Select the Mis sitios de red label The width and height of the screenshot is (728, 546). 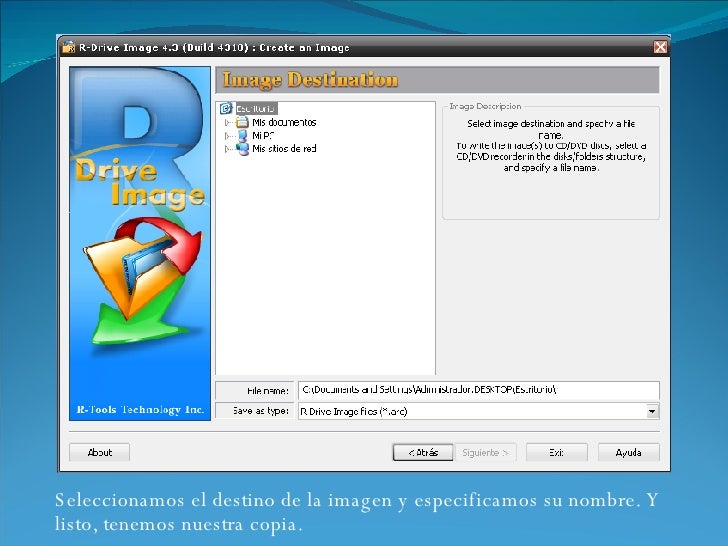coord(284,149)
